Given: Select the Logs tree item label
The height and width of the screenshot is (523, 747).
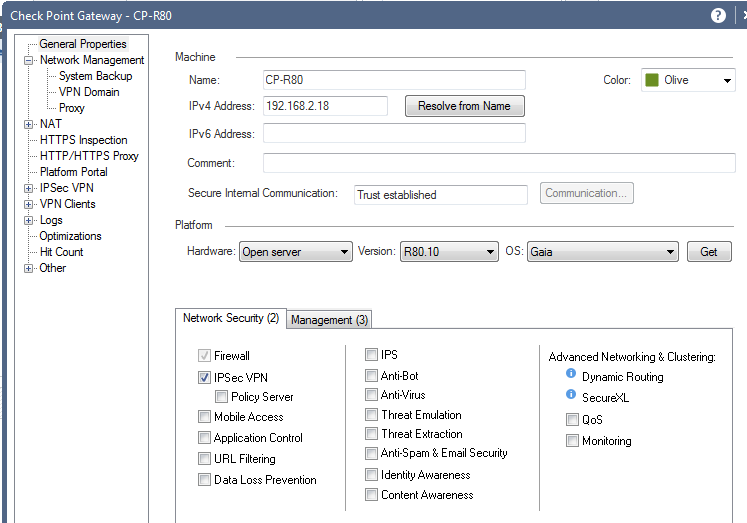Looking at the screenshot, I should click(x=51, y=220).
